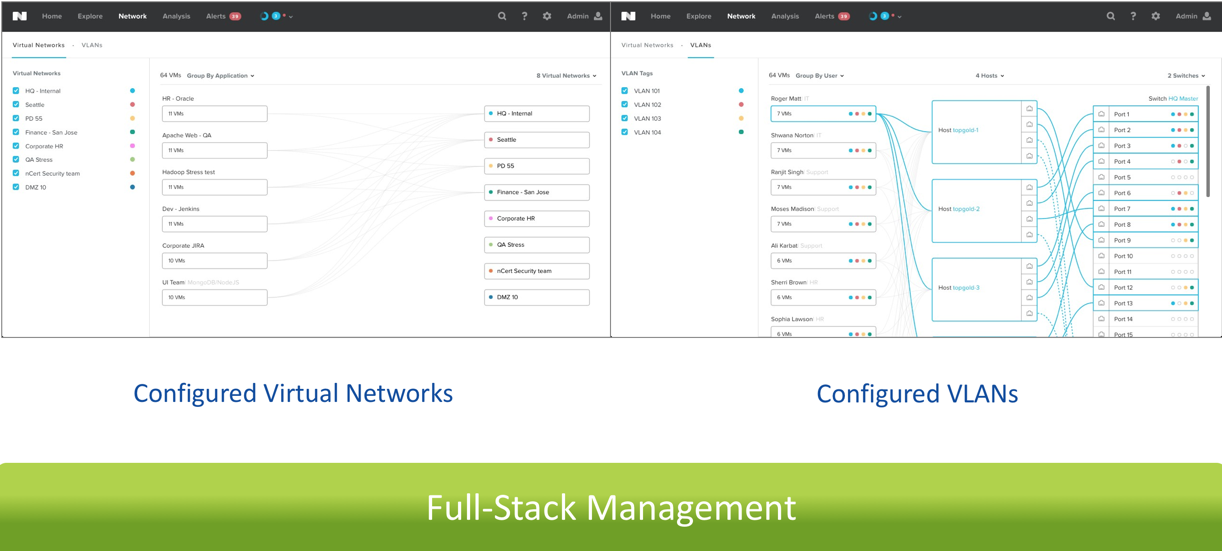Screen dimensions: 1222x551
Task: Expand the 4 Hosts dropdown
Action: tap(990, 76)
